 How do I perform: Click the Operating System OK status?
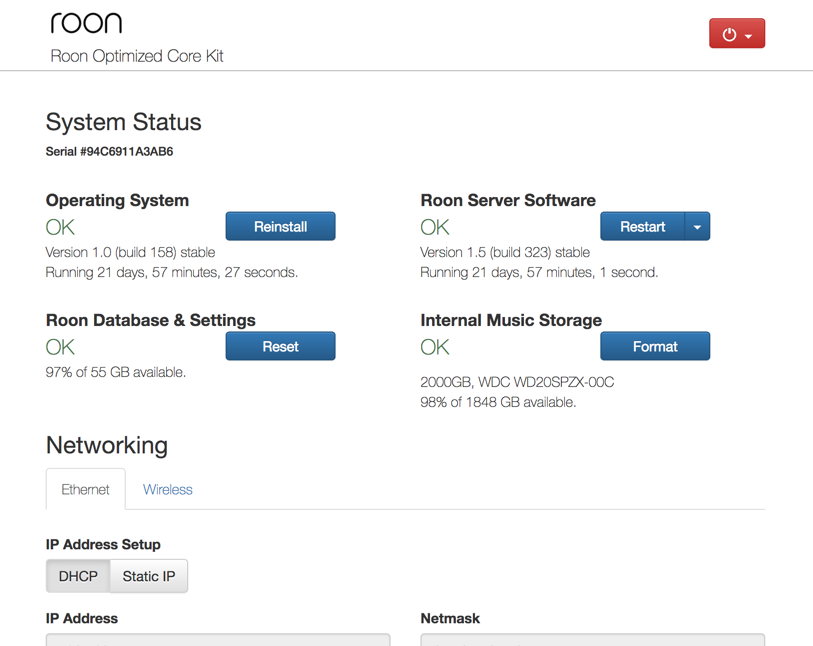pos(59,227)
